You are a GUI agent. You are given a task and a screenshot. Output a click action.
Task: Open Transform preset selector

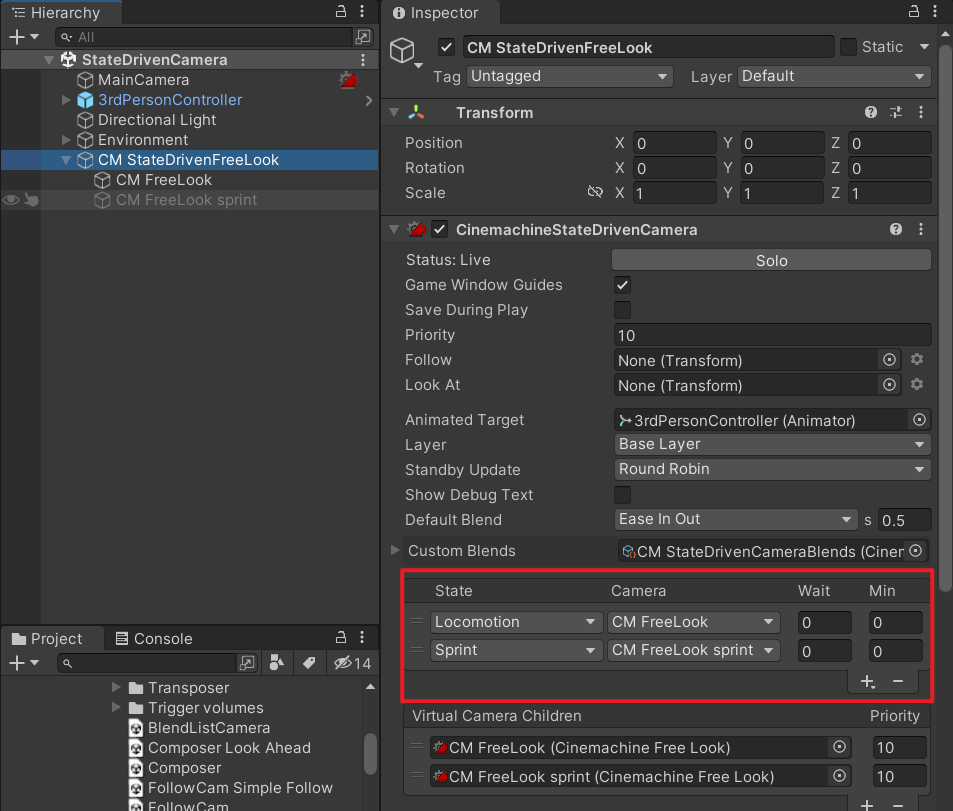tap(896, 112)
